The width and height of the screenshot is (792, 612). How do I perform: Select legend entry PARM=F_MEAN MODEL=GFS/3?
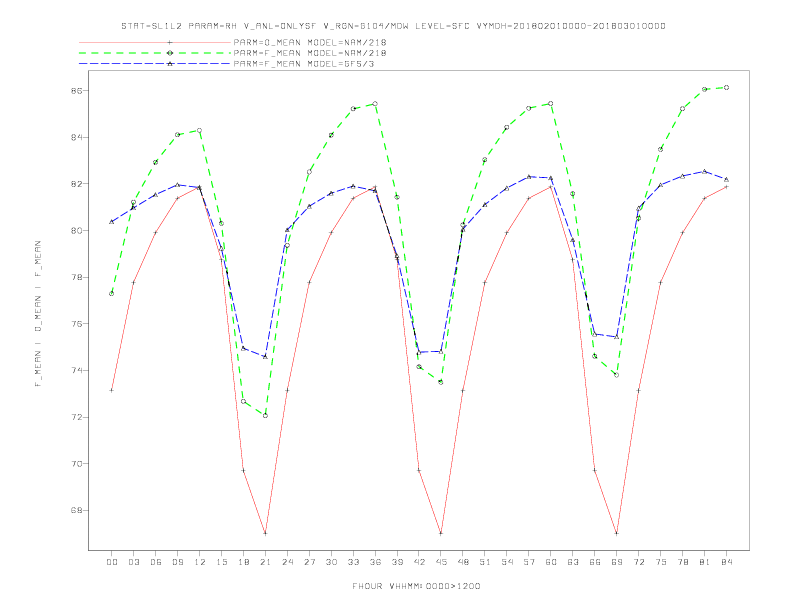(x=304, y=64)
